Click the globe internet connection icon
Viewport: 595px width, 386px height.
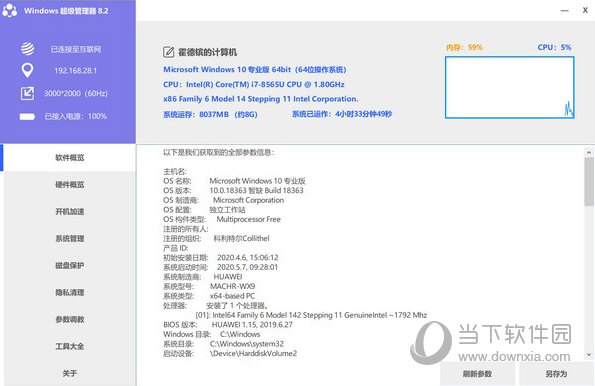[x=27, y=49]
